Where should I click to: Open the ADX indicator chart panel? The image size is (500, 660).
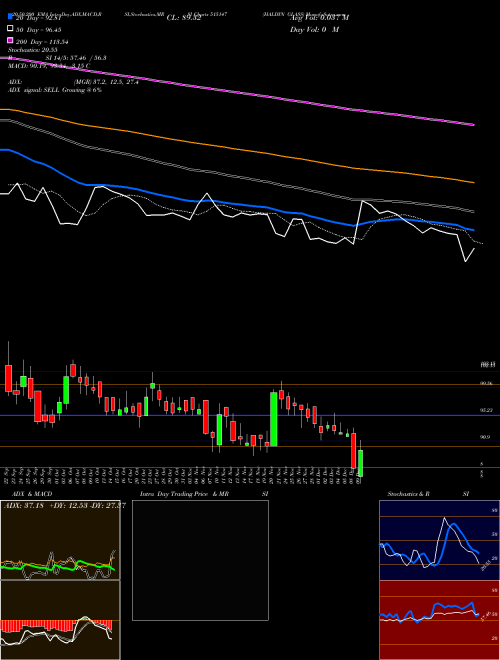pos(60,540)
